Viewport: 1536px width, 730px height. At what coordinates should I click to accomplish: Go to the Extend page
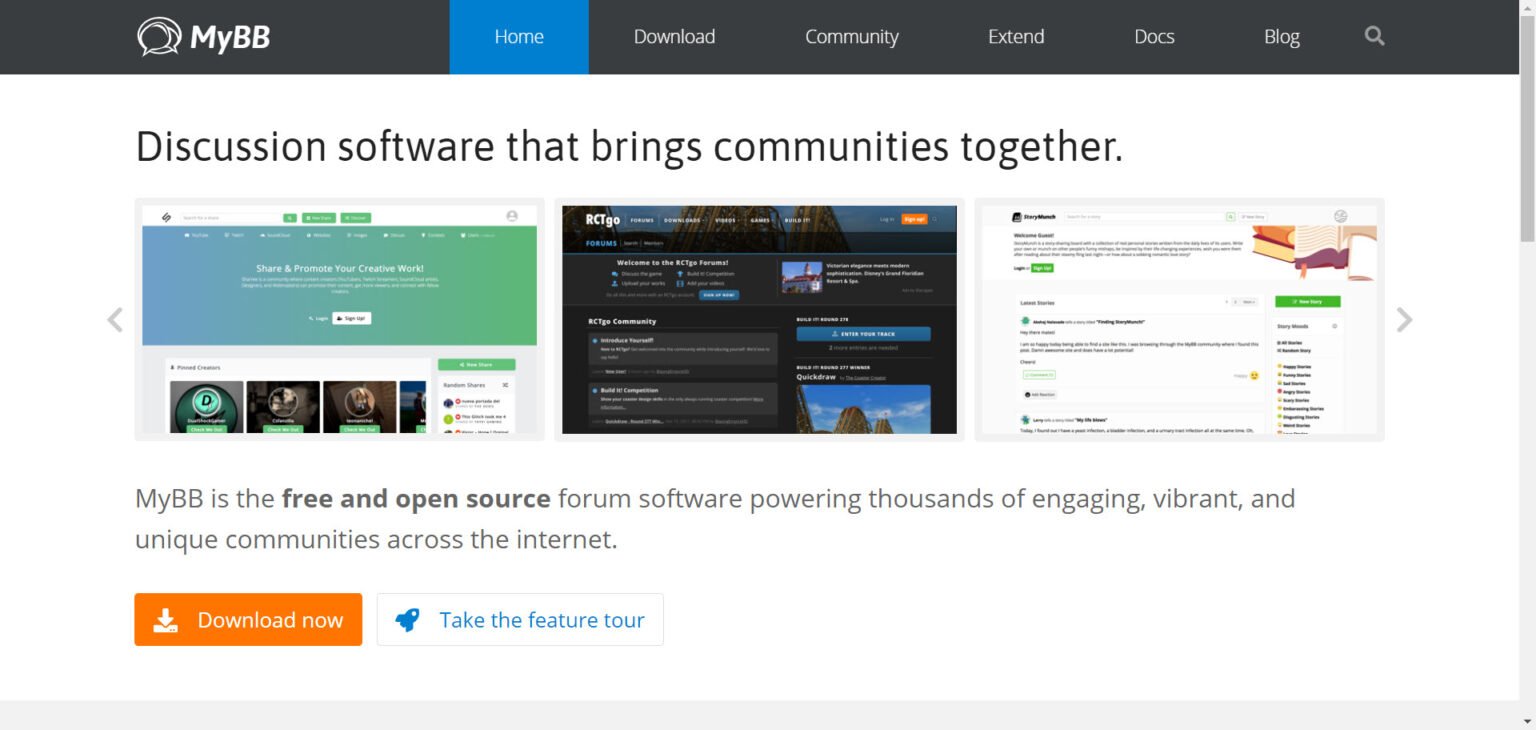[x=1016, y=37]
